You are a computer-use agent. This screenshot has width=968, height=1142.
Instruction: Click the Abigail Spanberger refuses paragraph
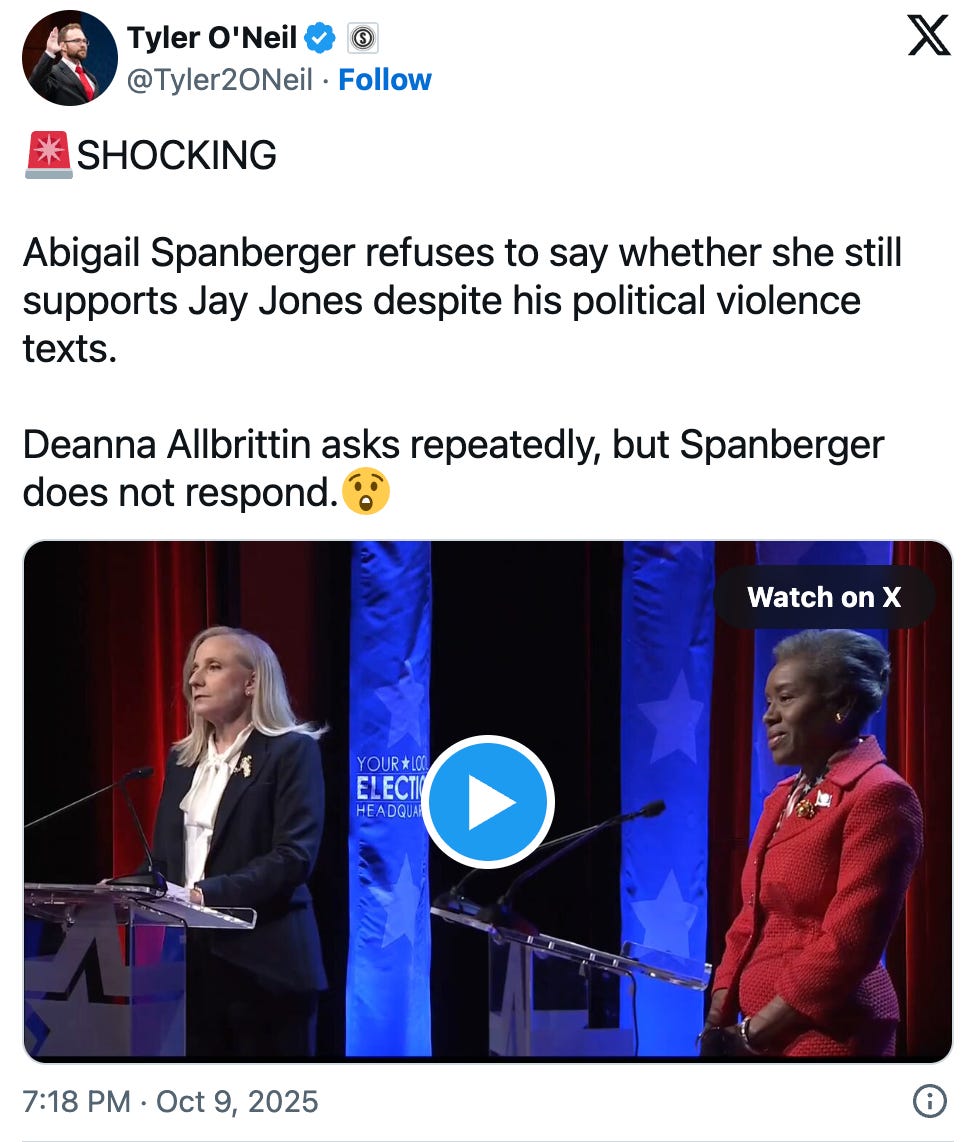pos(463,301)
